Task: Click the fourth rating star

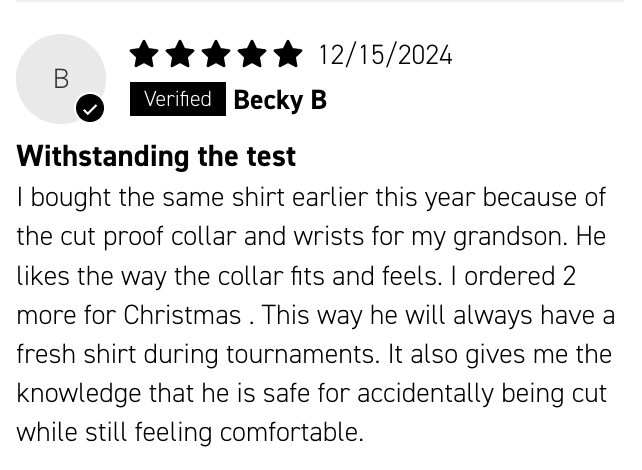Action: pos(252,54)
